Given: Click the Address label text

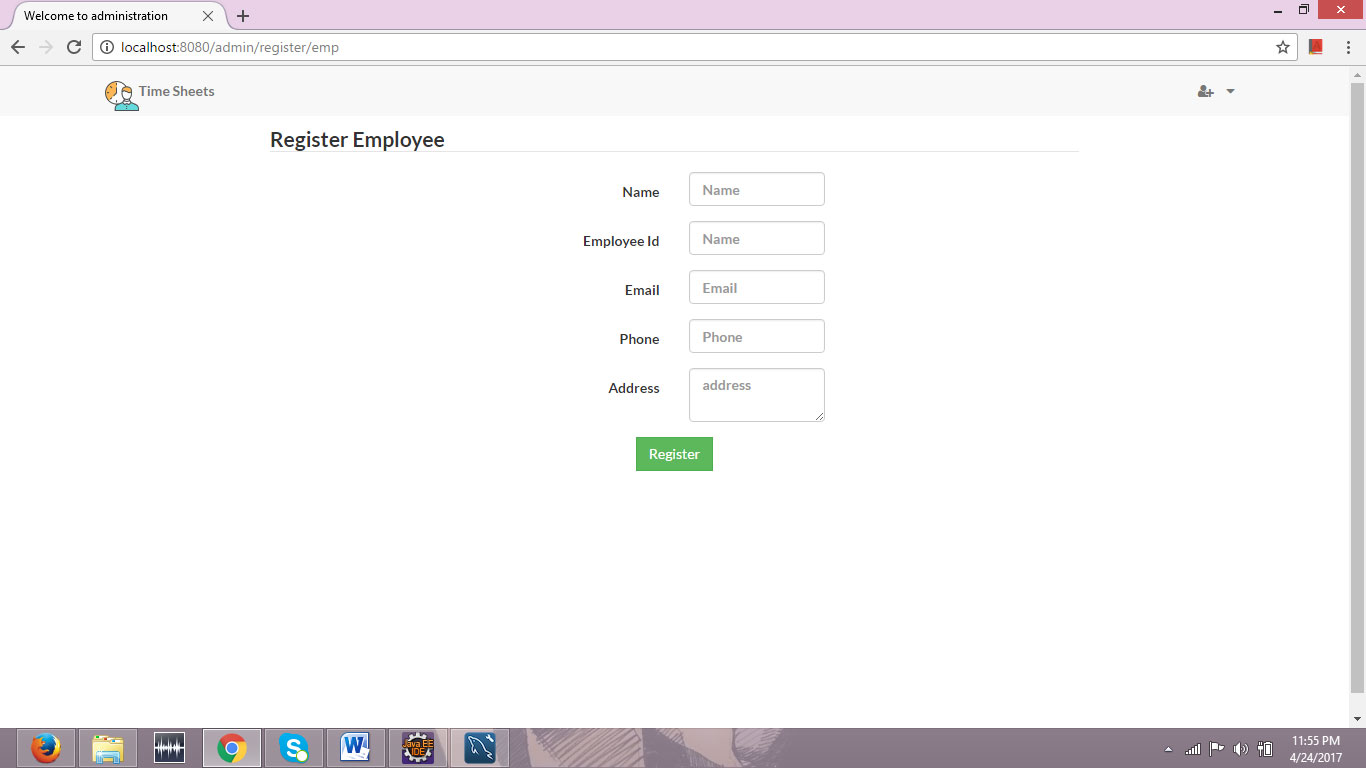Looking at the screenshot, I should [x=634, y=388].
